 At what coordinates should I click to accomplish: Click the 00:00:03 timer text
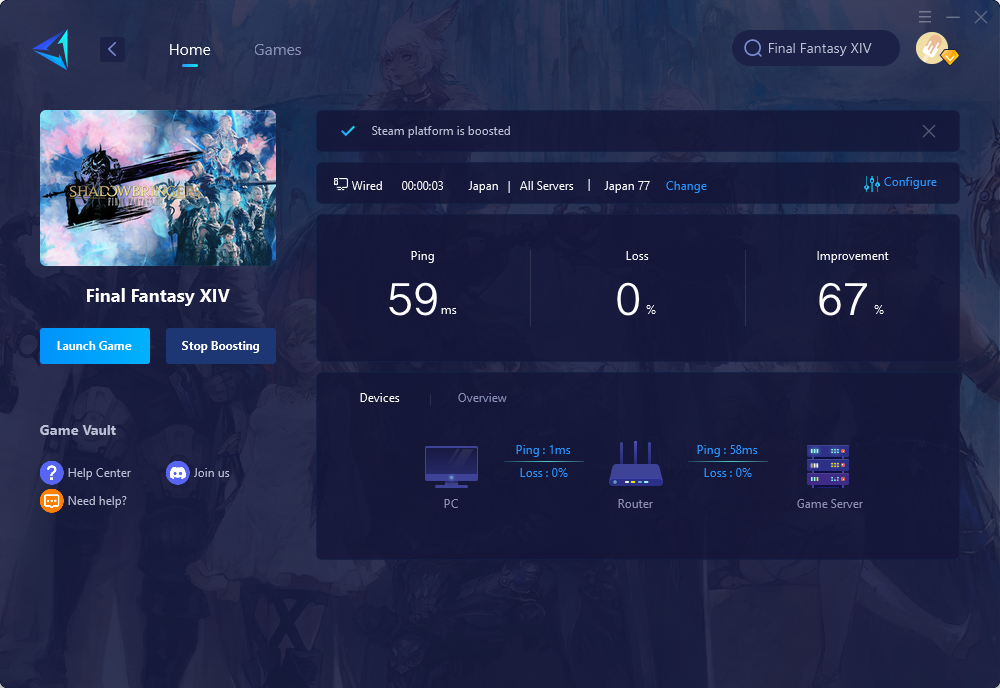422,186
